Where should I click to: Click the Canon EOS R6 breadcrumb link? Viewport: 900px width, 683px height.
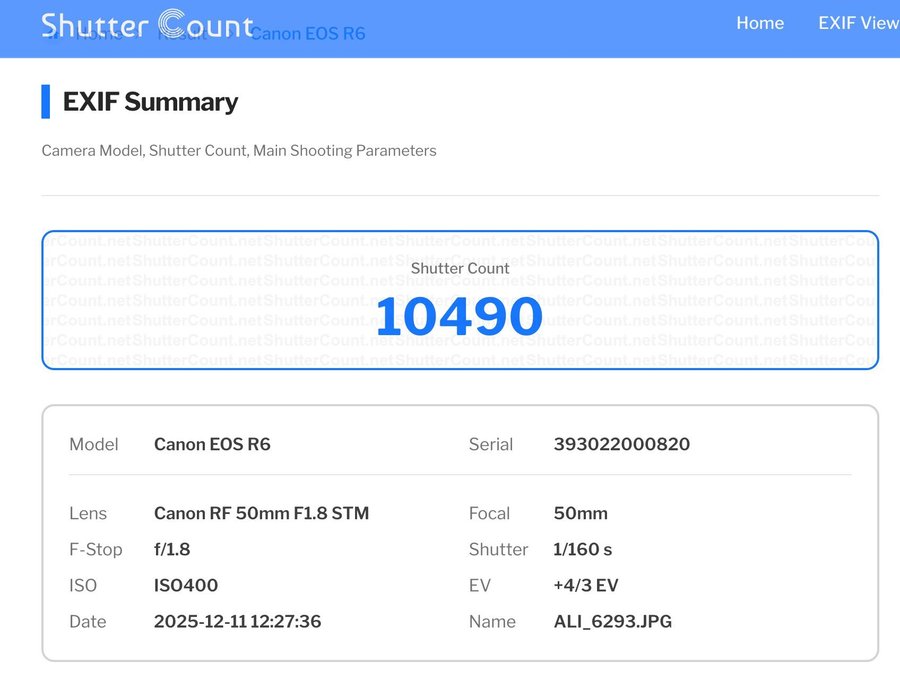(307, 34)
